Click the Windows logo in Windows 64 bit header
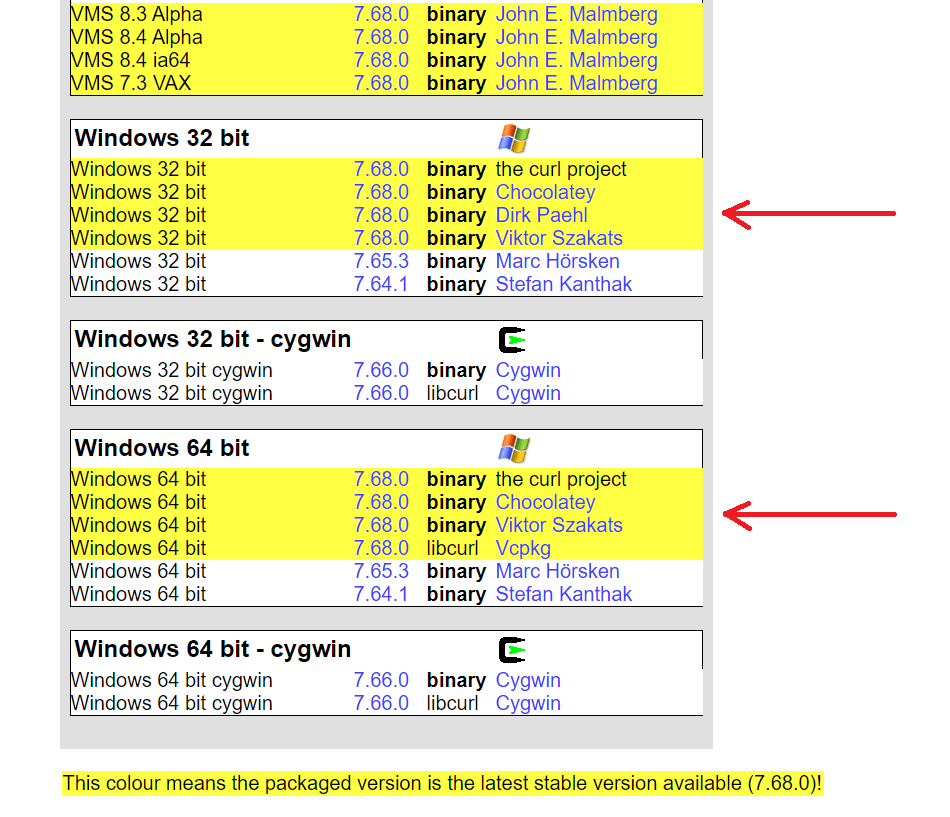Image resolution: width=950 pixels, height=817 pixels. pyautogui.click(x=514, y=449)
